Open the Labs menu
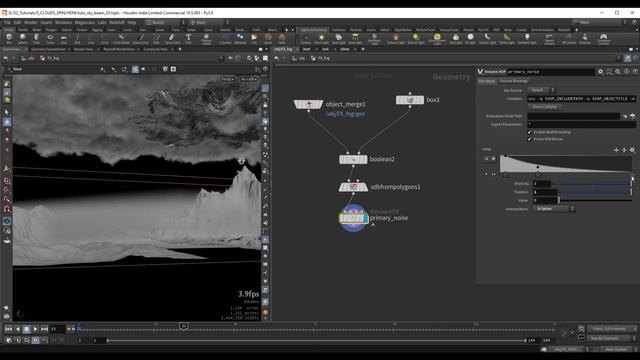The image size is (640, 360). (102, 22)
